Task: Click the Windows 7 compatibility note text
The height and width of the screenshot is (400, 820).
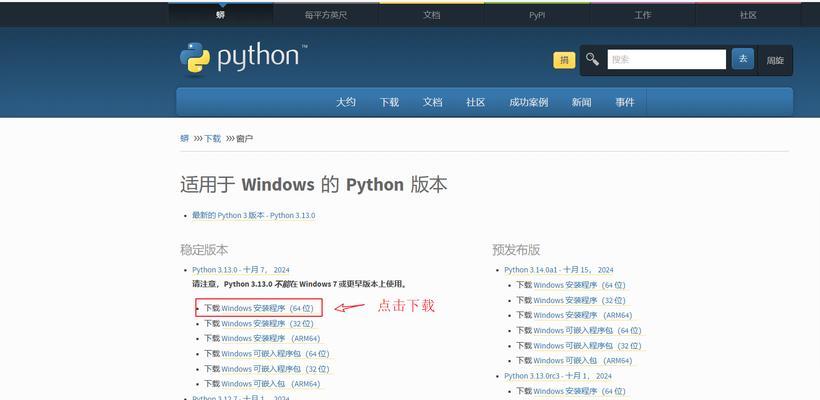Action: pyautogui.click(x=300, y=284)
